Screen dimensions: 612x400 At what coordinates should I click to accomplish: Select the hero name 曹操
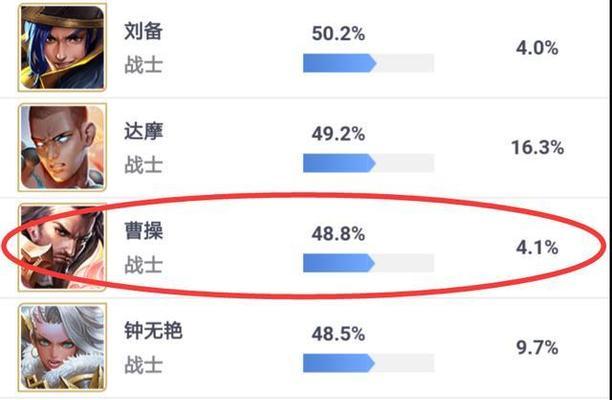(x=143, y=231)
